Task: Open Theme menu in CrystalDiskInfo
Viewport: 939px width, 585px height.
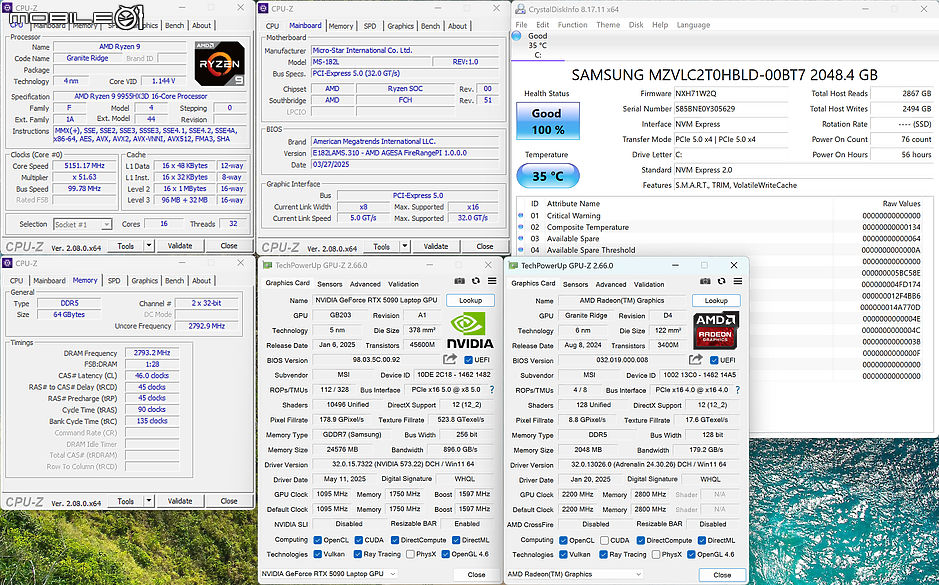Action: [x=608, y=25]
